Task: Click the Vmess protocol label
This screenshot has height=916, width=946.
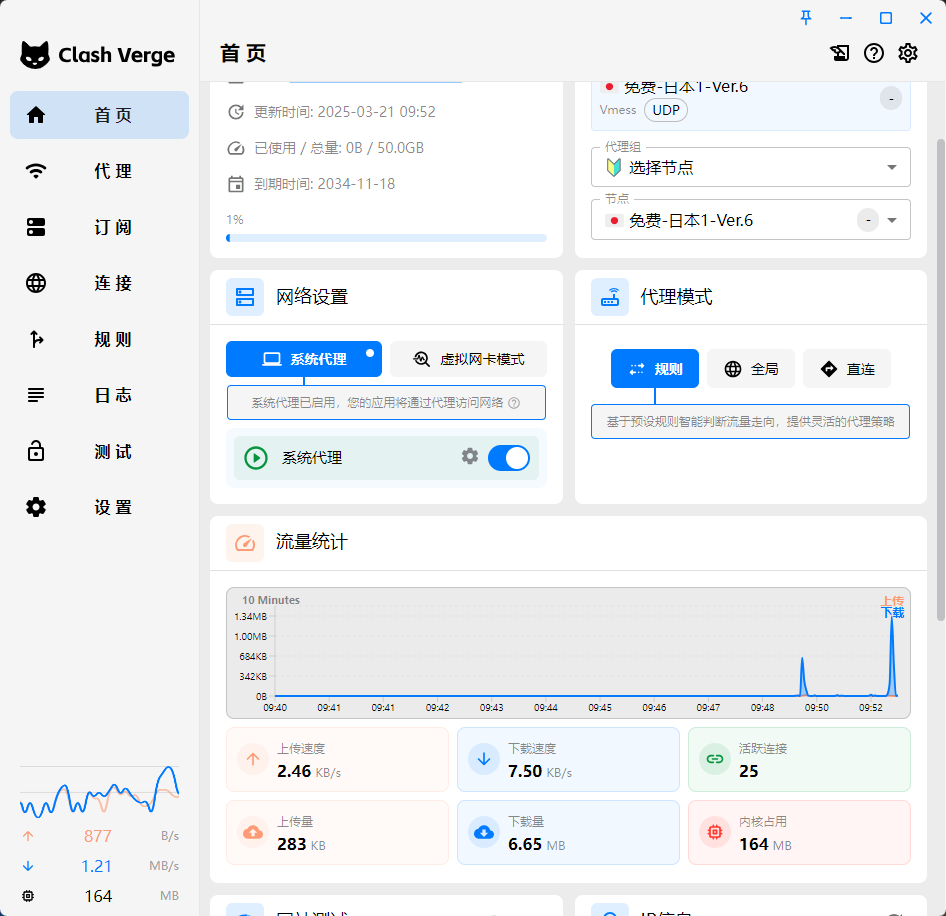Action: coord(618,110)
